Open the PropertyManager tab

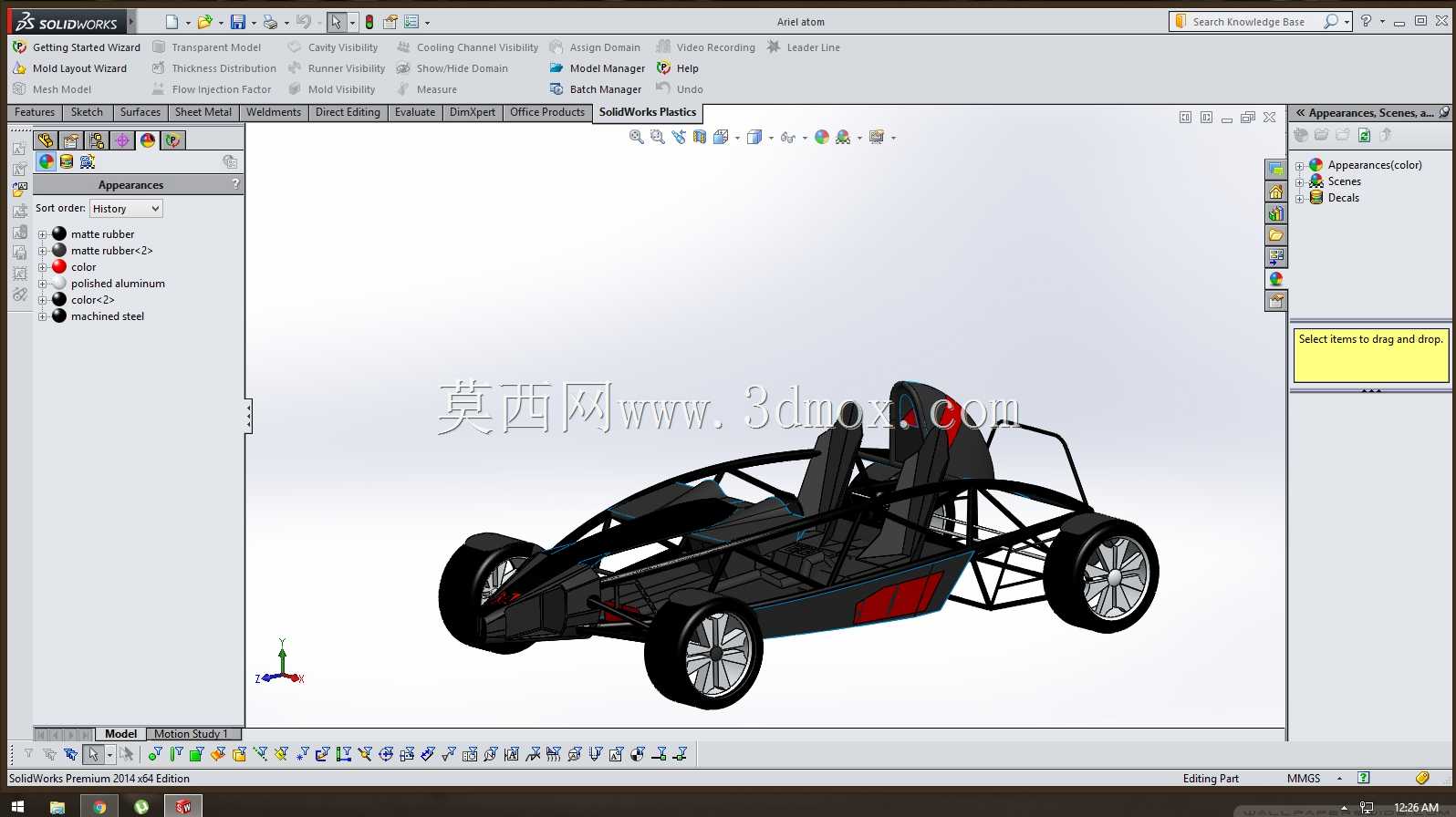[x=71, y=140]
